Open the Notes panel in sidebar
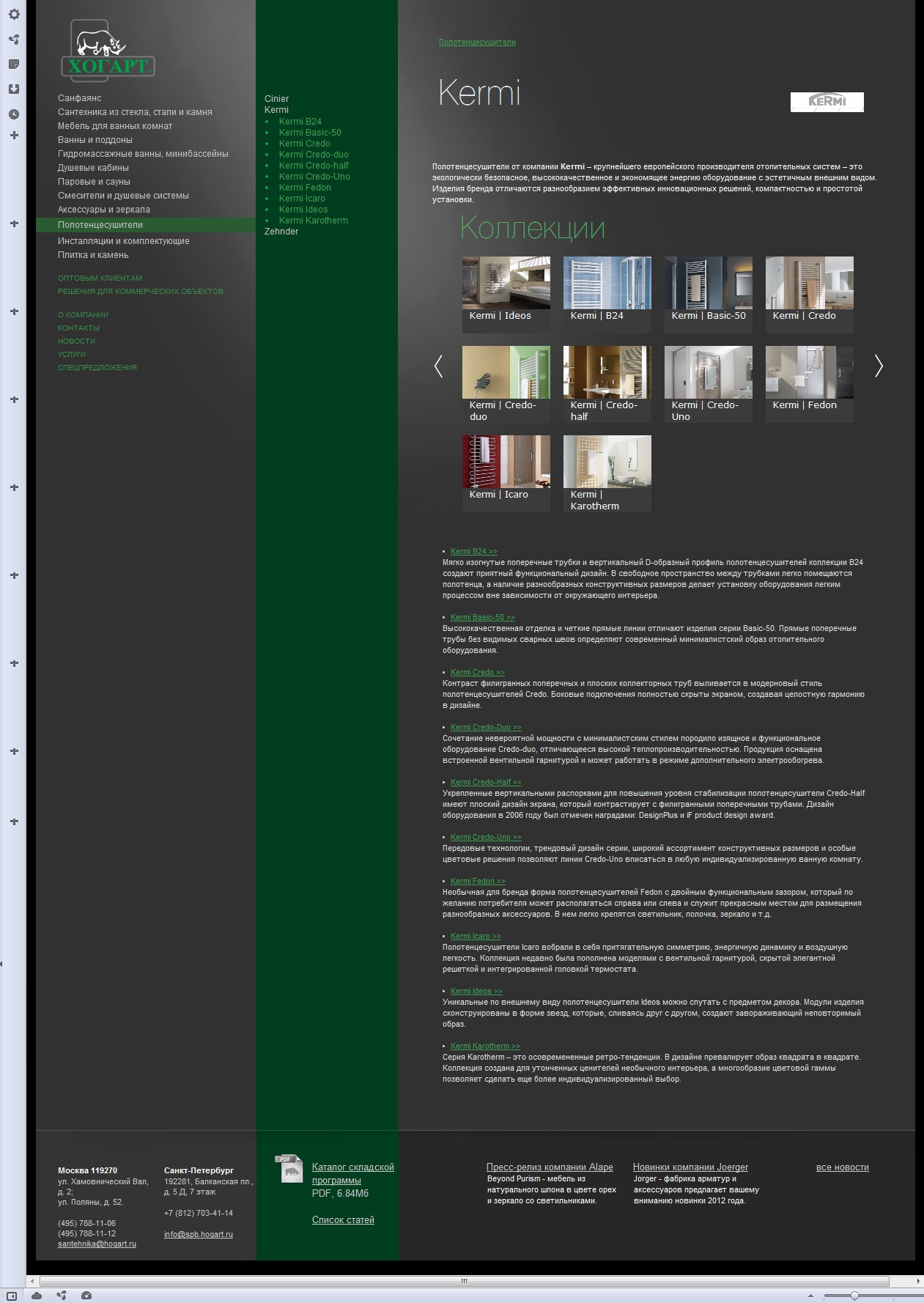This screenshot has width=924, height=1303. pos(13,64)
